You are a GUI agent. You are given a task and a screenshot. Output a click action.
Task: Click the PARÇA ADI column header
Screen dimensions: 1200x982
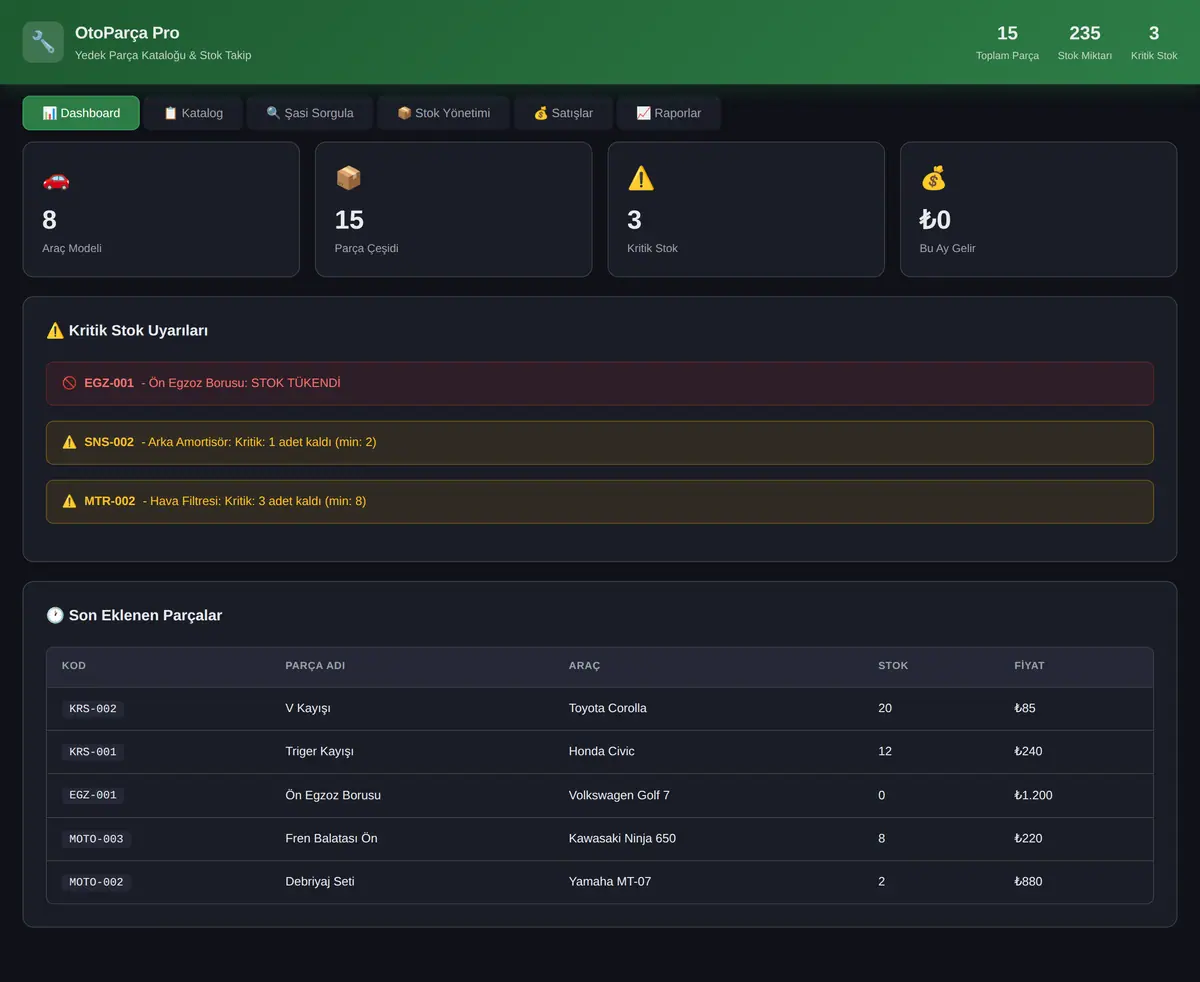coord(315,666)
